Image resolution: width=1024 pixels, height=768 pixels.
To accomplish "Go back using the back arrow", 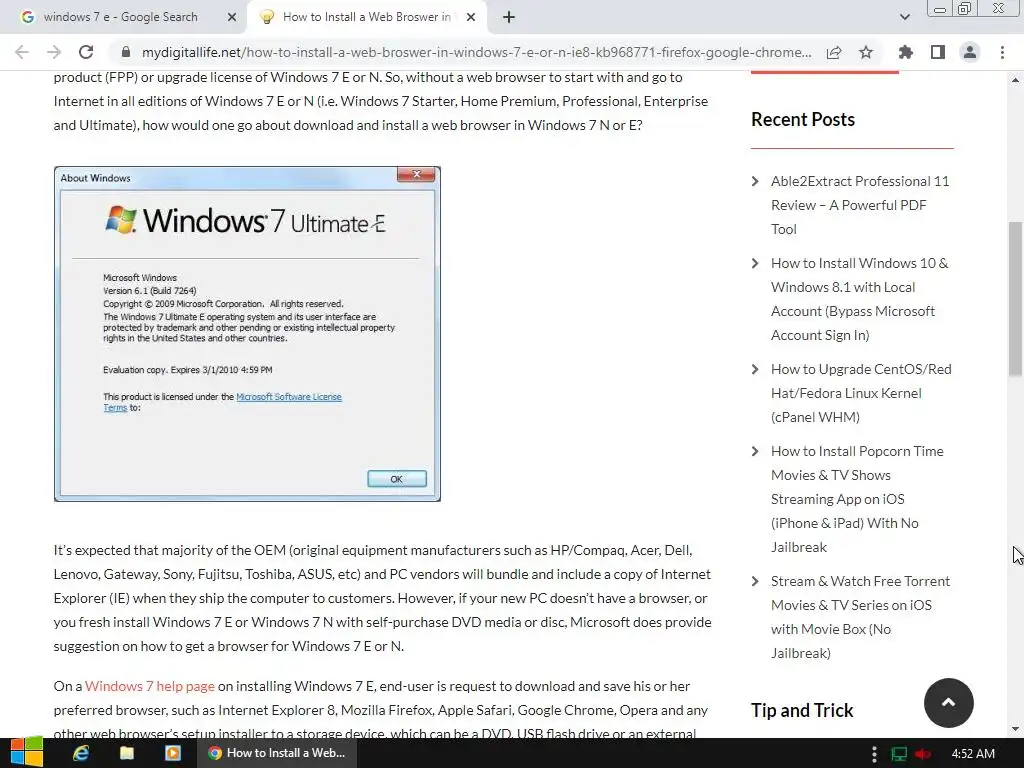I will (x=22, y=52).
